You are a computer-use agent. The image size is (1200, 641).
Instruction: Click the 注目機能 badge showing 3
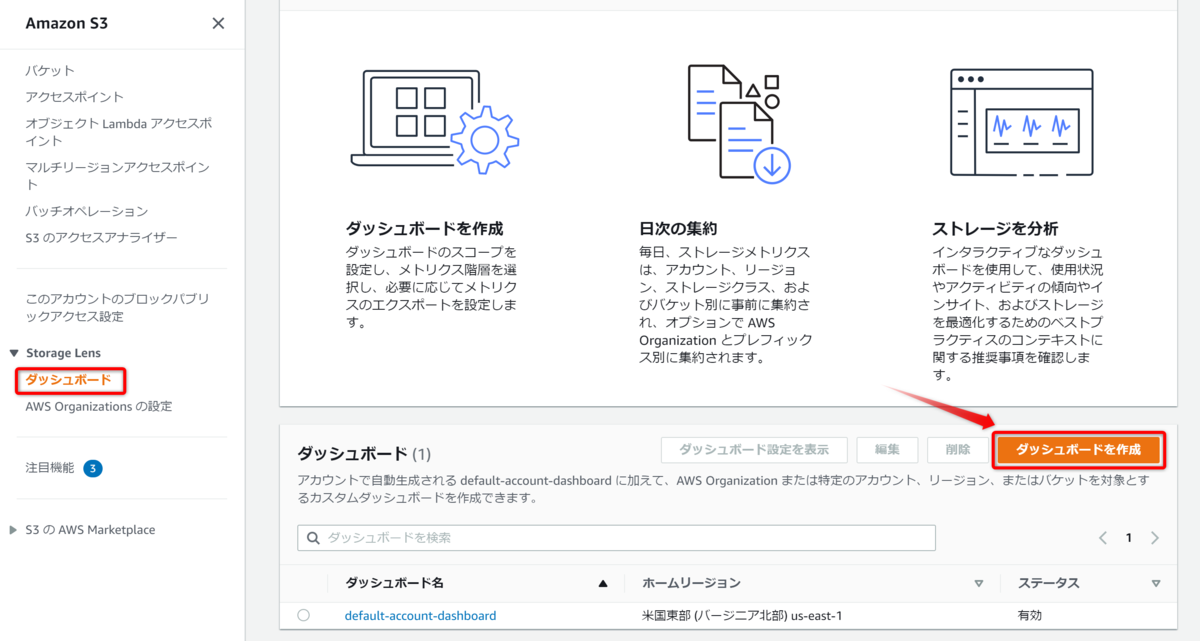click(93, 468)
